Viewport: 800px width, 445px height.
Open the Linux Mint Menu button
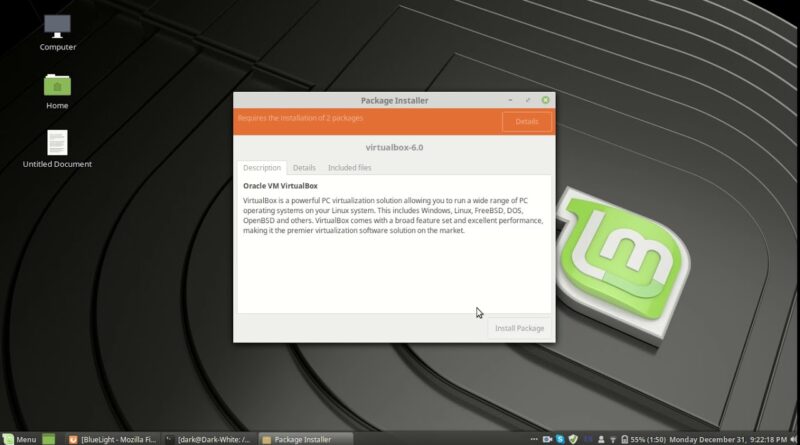tap(20, 439)
